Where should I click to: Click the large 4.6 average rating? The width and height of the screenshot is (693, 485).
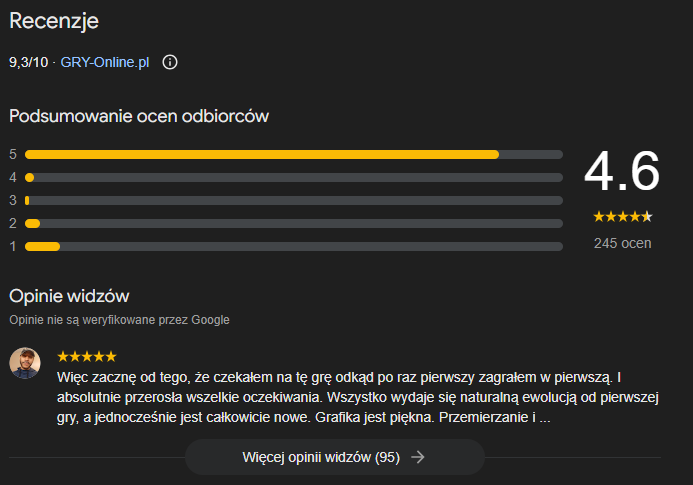pyautogui.click(x=621, y=171)
